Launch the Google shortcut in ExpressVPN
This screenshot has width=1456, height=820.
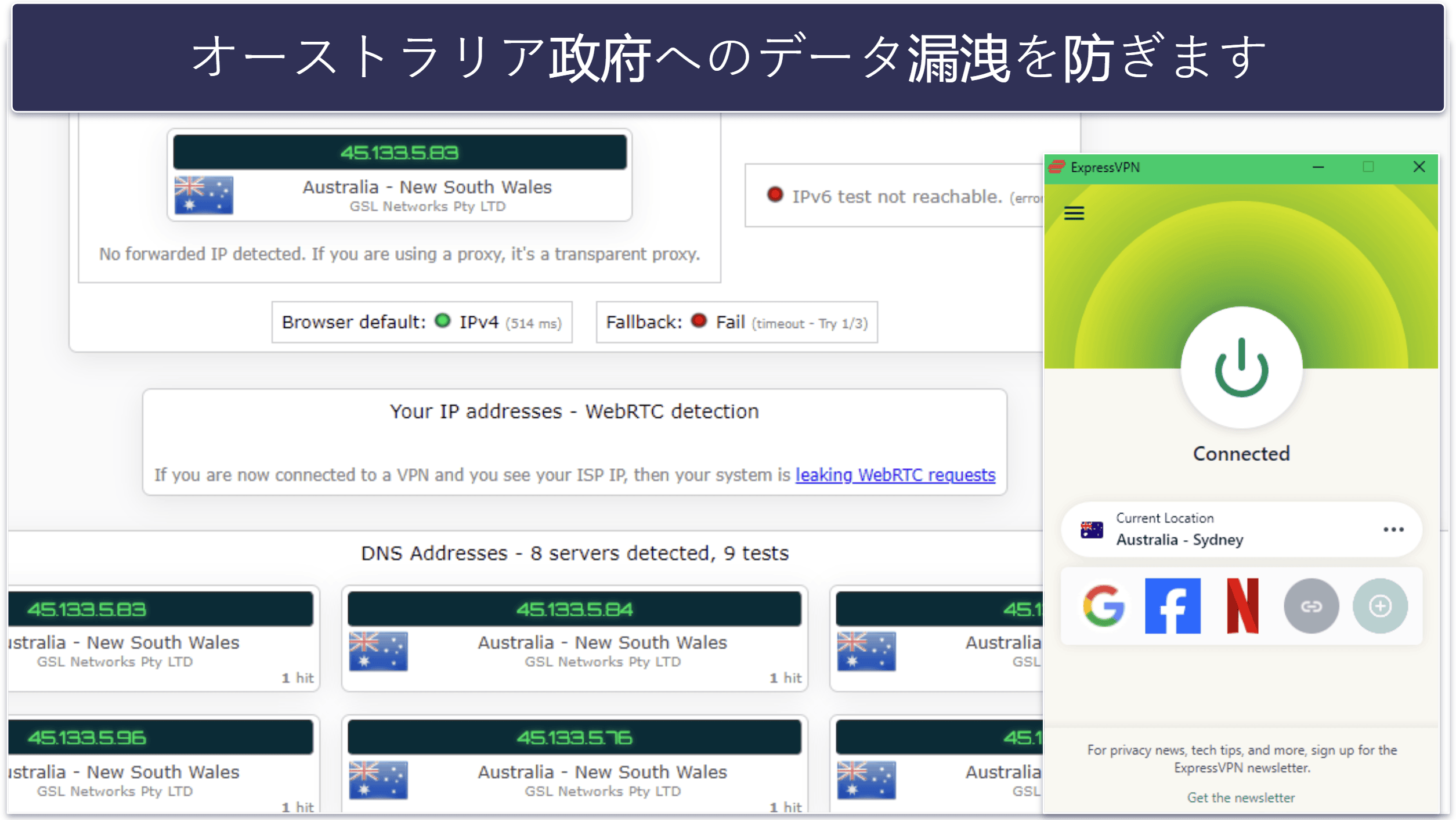[x=1104, y=605]
